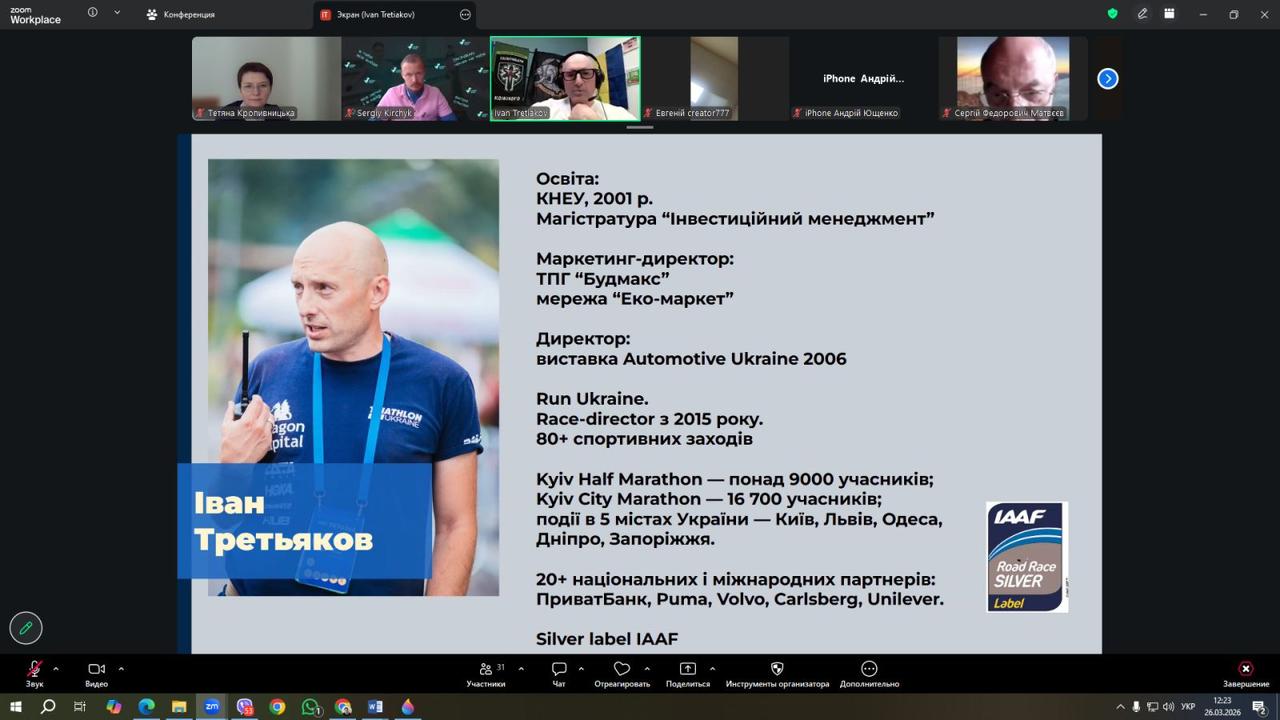Open Инструменты организатора host tools
The width and height of the screenshot is (1280, 720).
pyautogui.click(x=777, y=670)
